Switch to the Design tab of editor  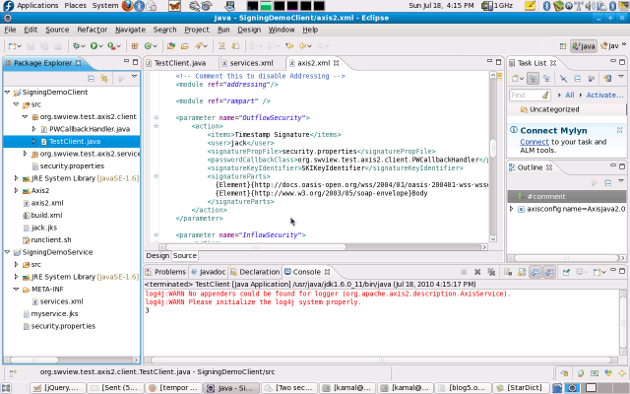click(158, 255)
